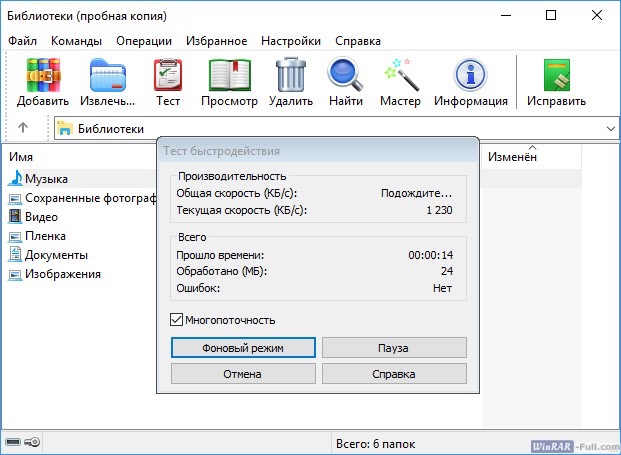Screen dimensions: 621x455
Task: Click the Библиотеки folder icon in address bar
Action: (65, 128)
